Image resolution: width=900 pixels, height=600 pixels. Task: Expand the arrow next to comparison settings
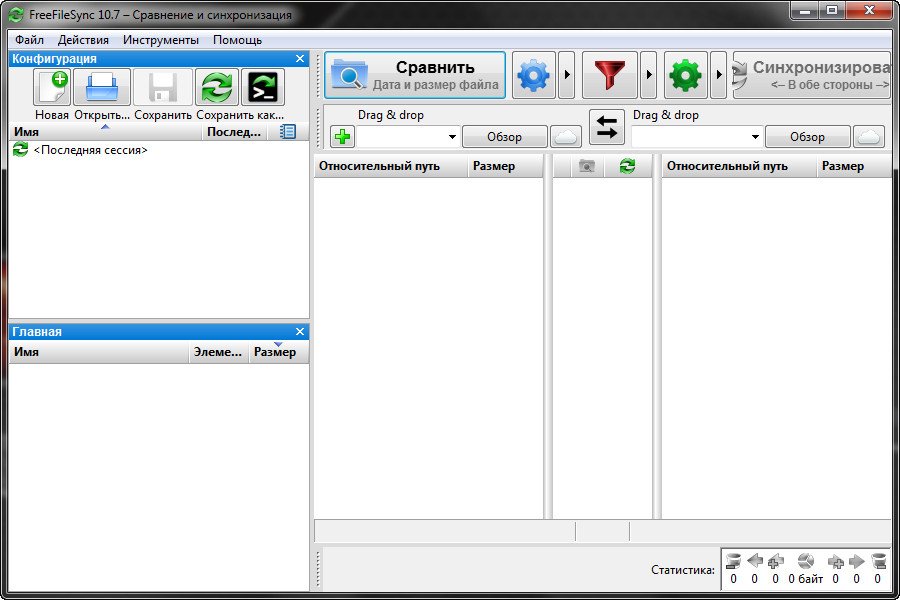pos(567,76)
